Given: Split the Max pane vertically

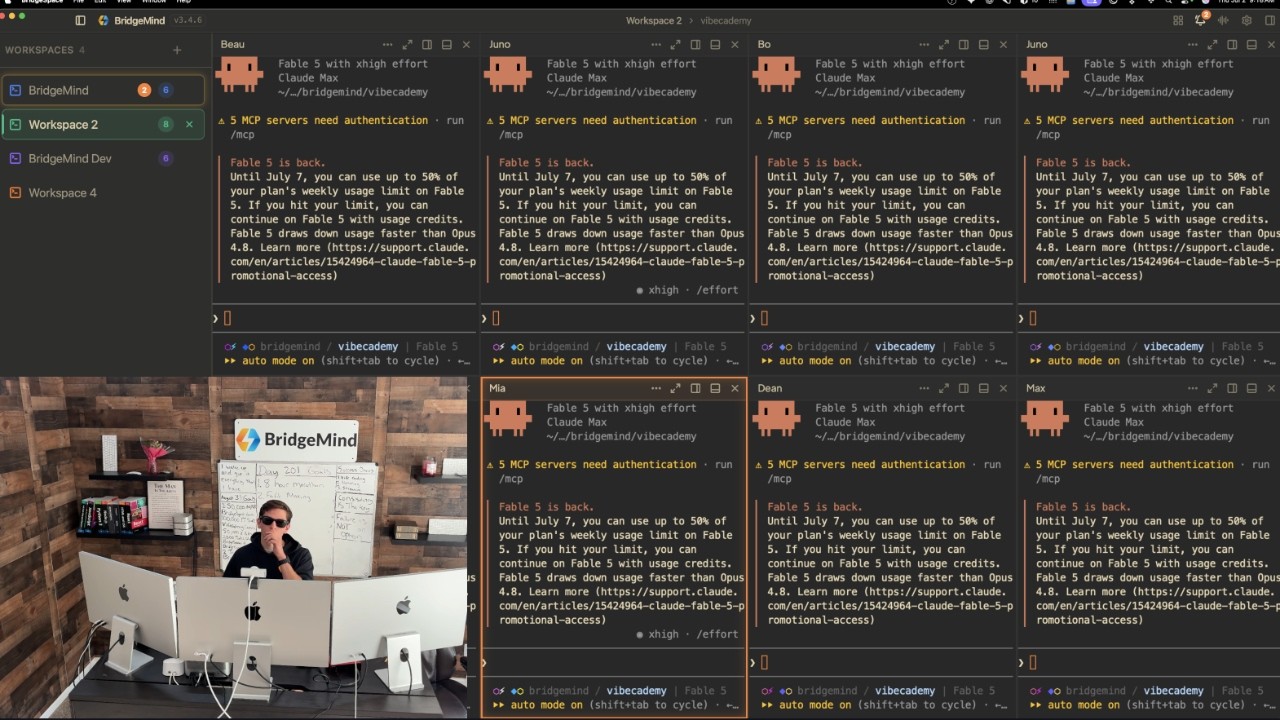Looking at the screenshot, I should (x=1232, y=388).
